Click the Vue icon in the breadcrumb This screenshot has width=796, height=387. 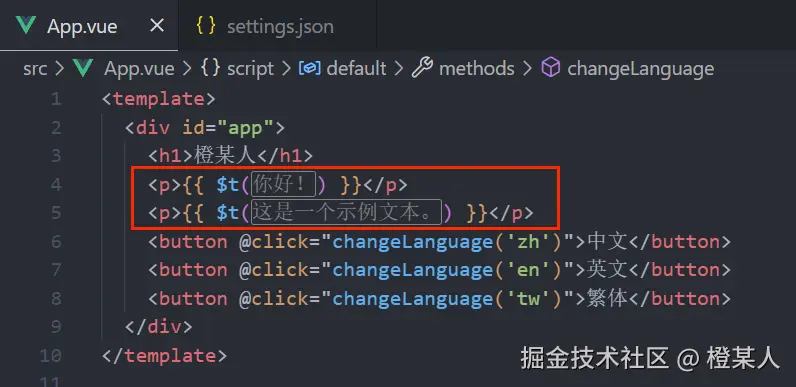click(x=83, y=68)
